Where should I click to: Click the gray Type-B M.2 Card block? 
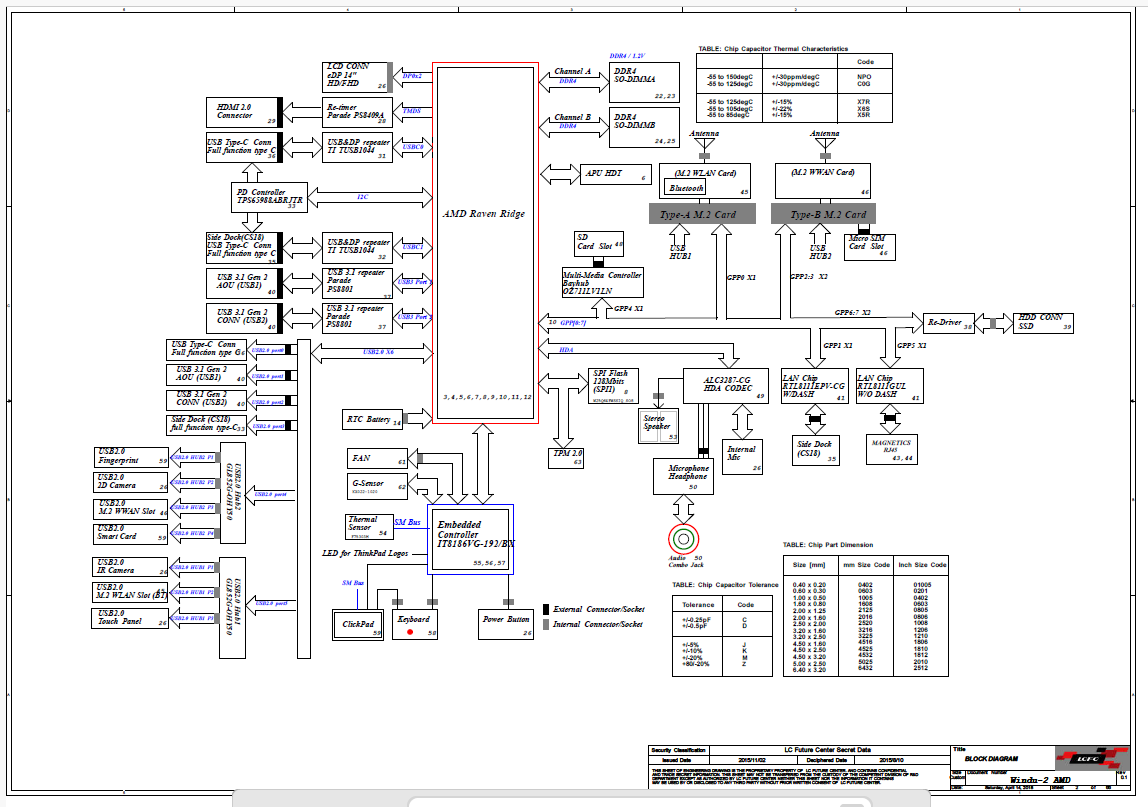click(x=823, y=215)
